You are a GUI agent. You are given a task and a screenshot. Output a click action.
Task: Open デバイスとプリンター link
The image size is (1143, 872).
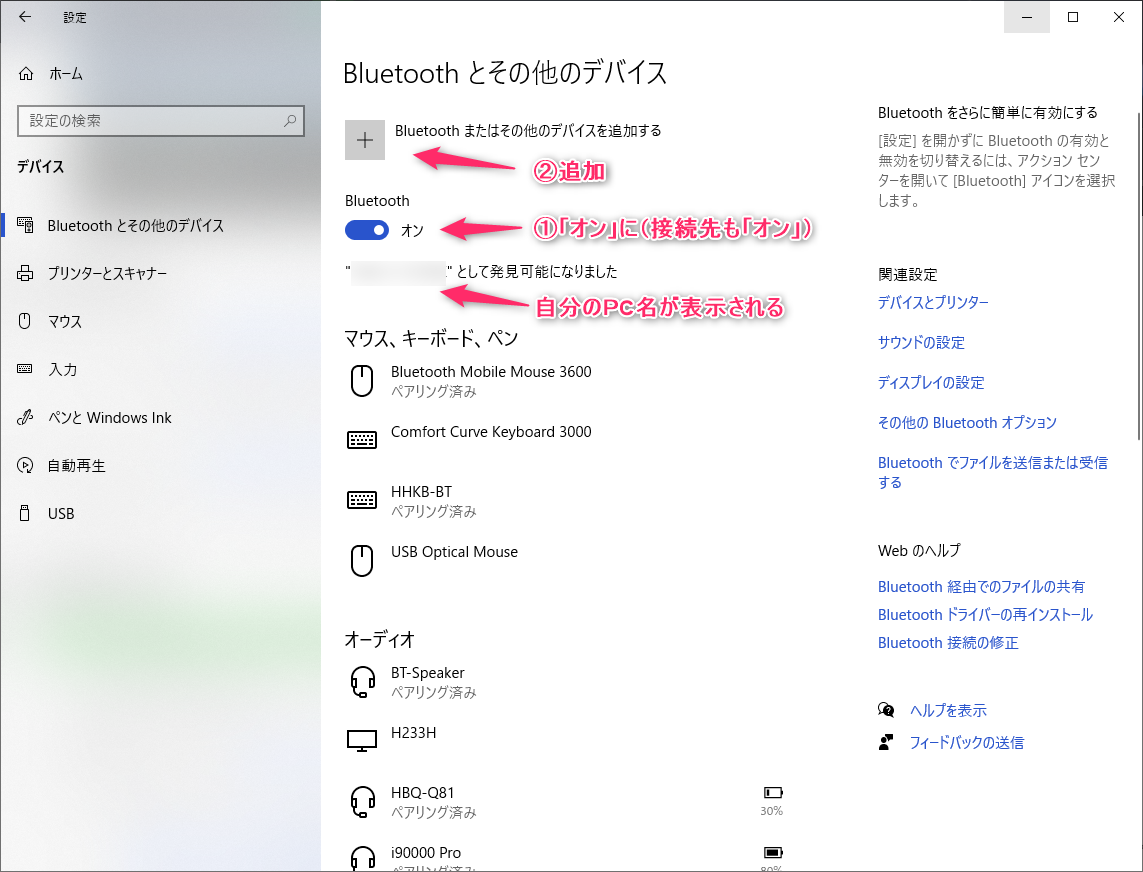(933, 303)
